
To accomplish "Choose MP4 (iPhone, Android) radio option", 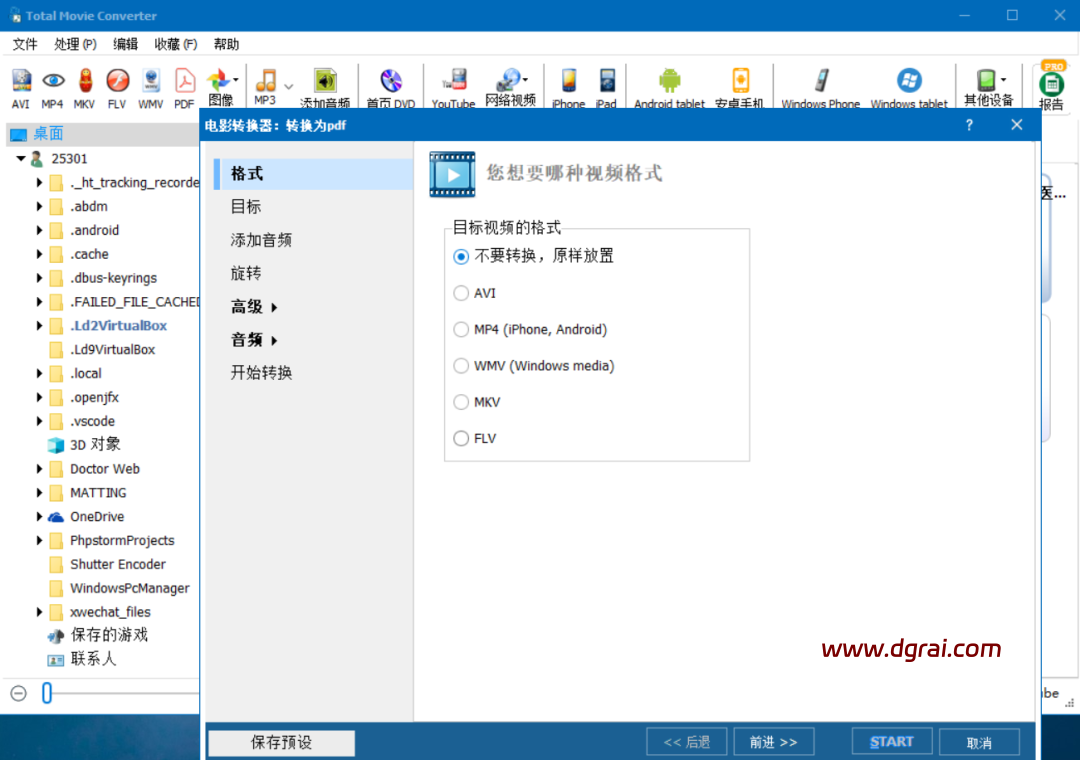I will (461, 329).
